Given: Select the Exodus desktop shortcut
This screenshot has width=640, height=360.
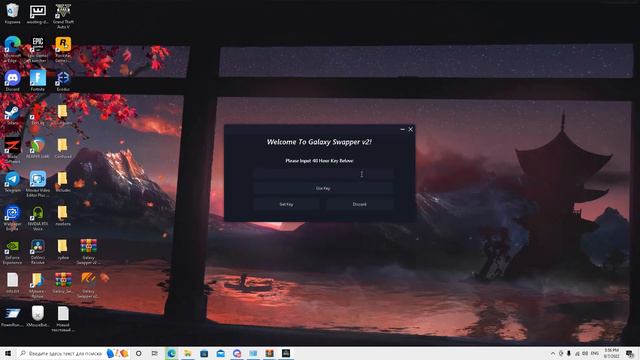Looking at the screenshot, I should [x=63, y=80].
